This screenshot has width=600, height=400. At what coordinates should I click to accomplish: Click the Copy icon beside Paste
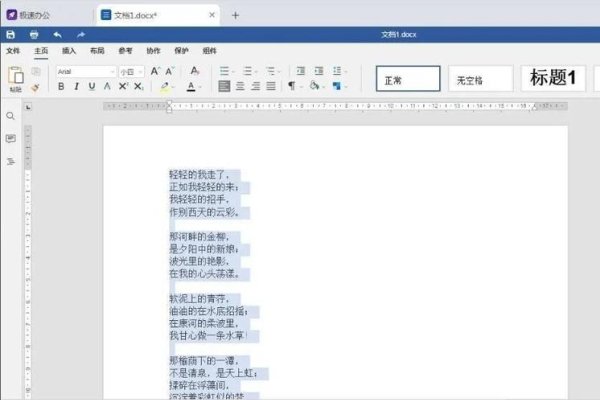(x=36, y=72)
